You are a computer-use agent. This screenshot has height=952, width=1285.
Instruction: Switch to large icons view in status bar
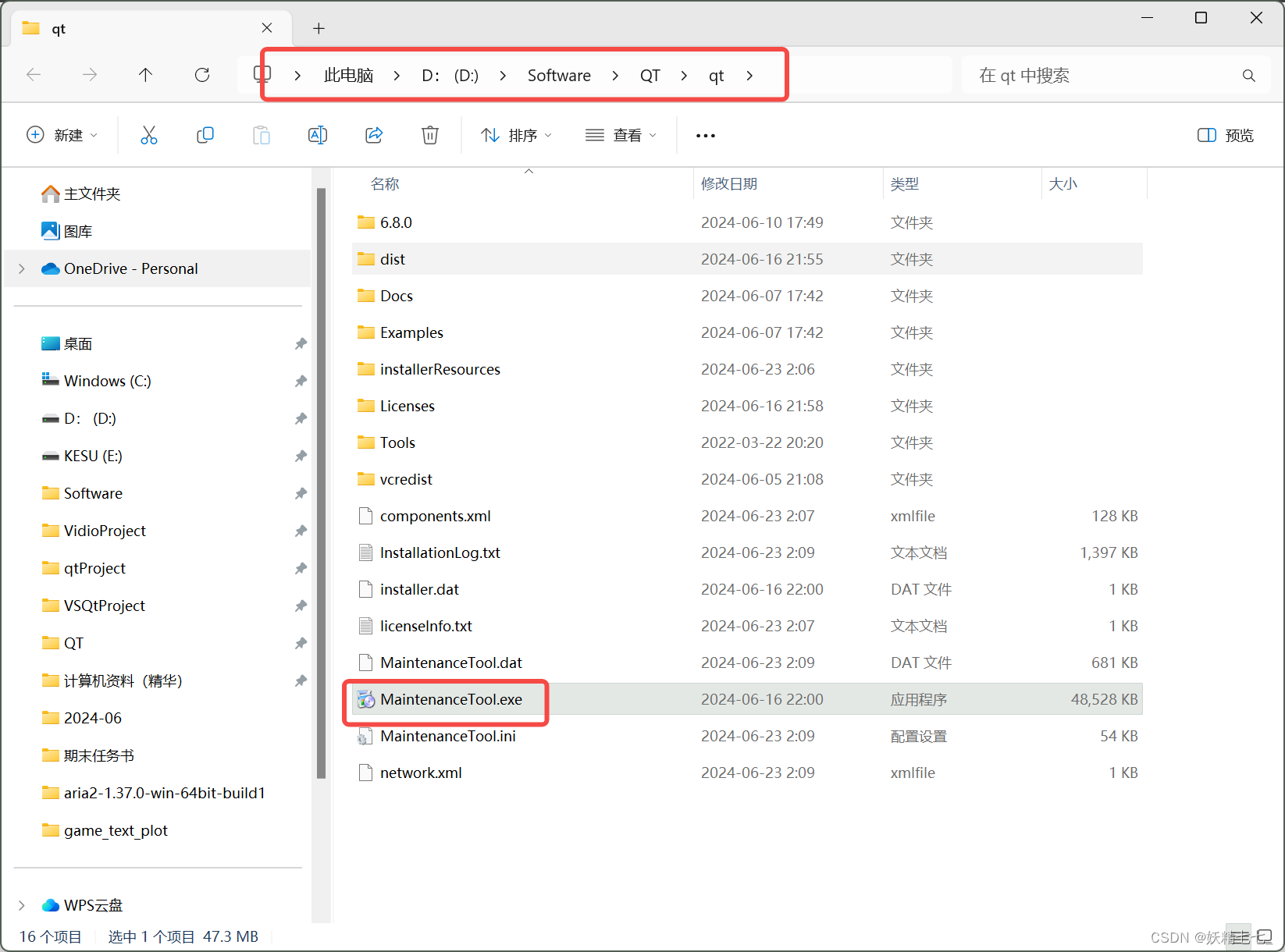1264,936
